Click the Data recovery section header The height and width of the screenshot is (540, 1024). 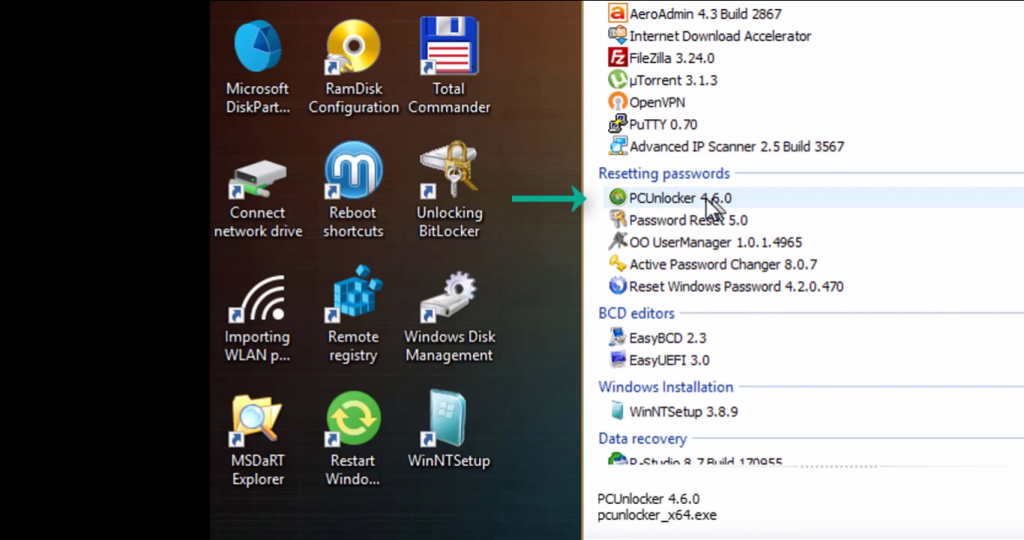[643, 438]
